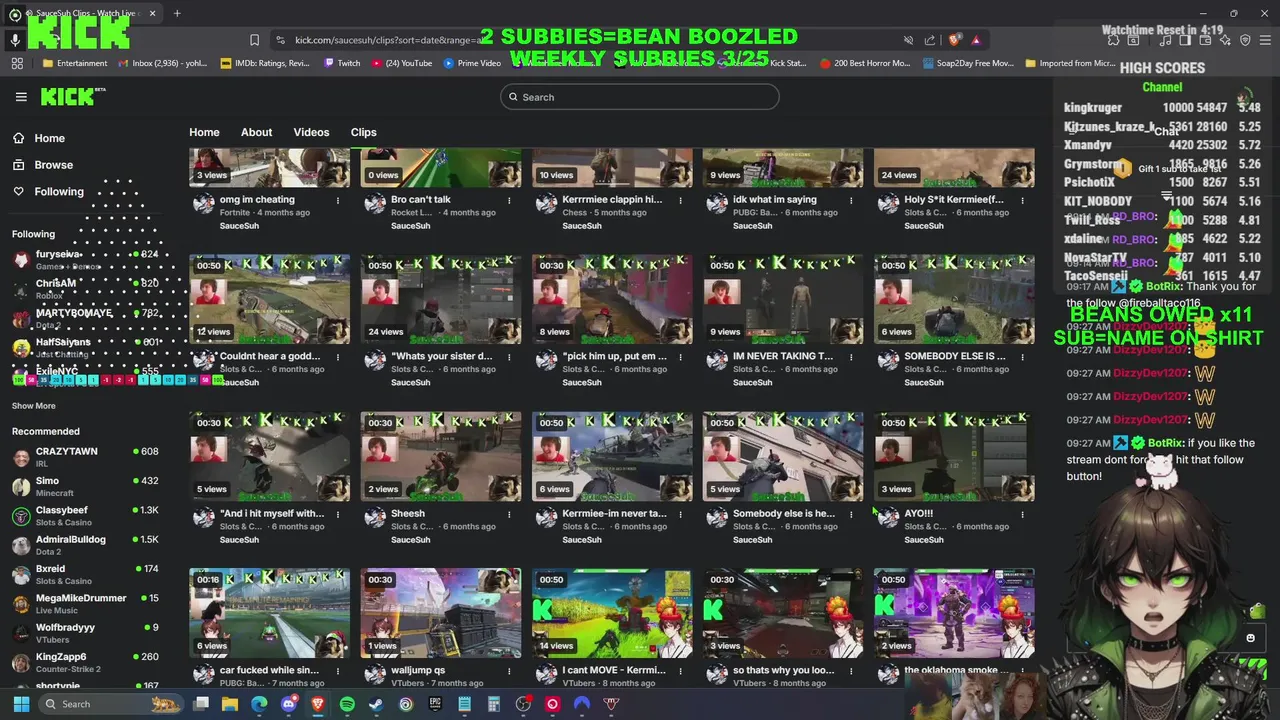Click the browser bookmark icon in address bar
Viewport: 1280px width, 720px height.
[254, 40]
